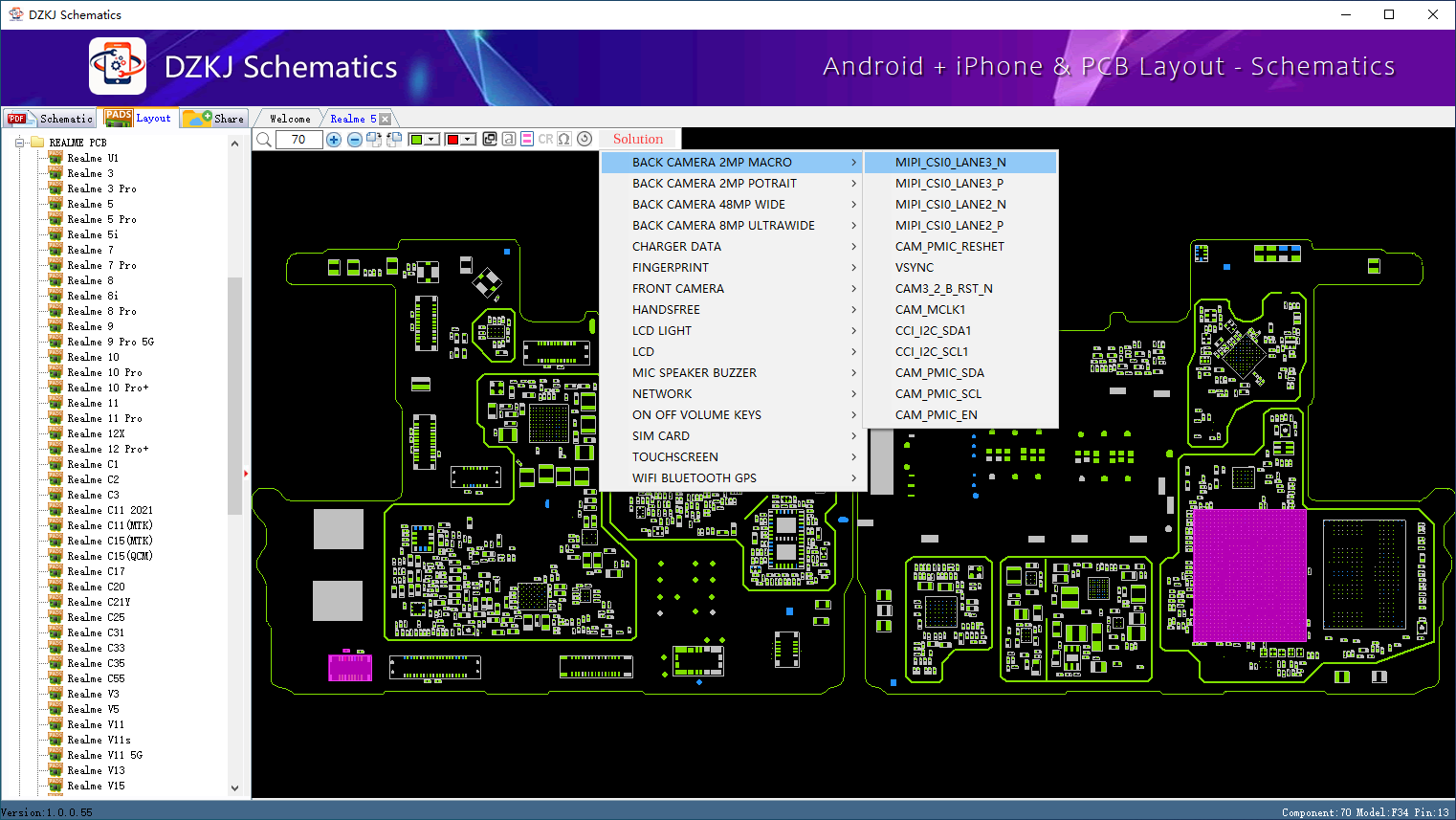The image size is (1456, 820).
Task: Click the zoom in plus icon
Action: tap(334, 140)
